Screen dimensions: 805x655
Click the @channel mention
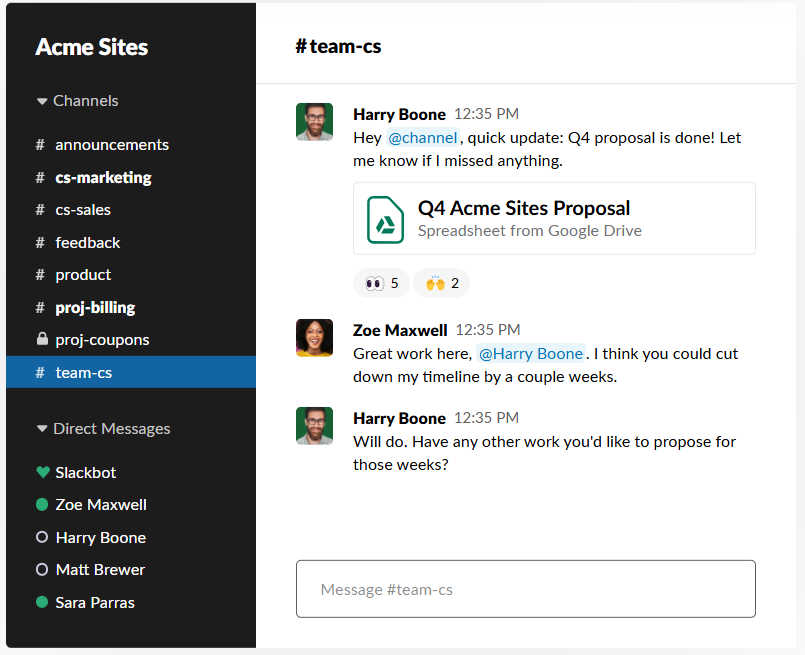pyautogui.click(x=422, y=138)
